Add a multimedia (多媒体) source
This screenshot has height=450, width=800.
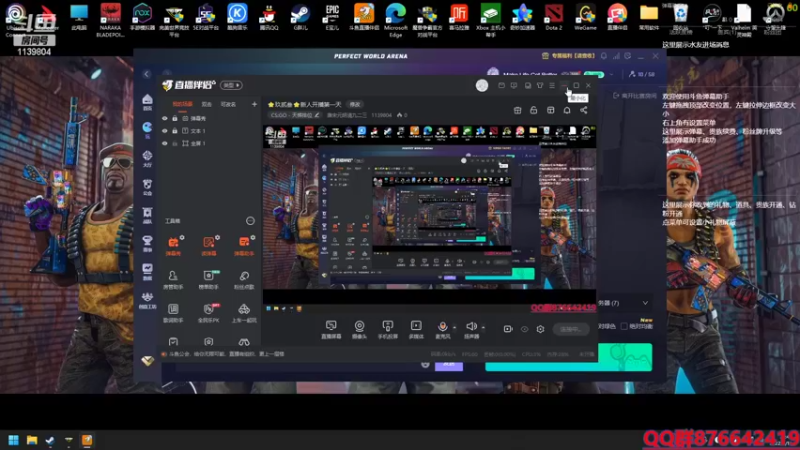416,330
